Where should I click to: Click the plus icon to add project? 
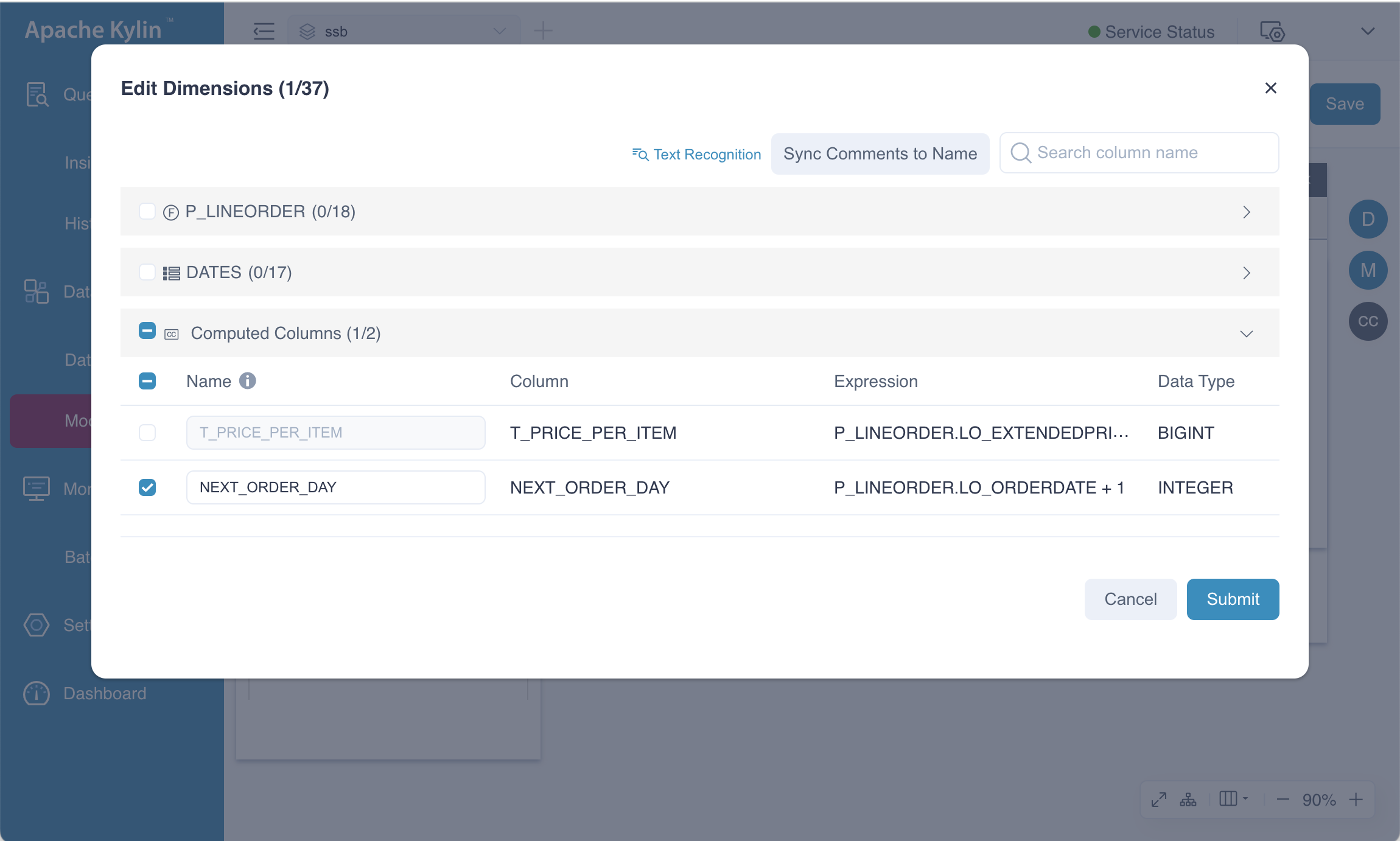click(x=543, y=31)
